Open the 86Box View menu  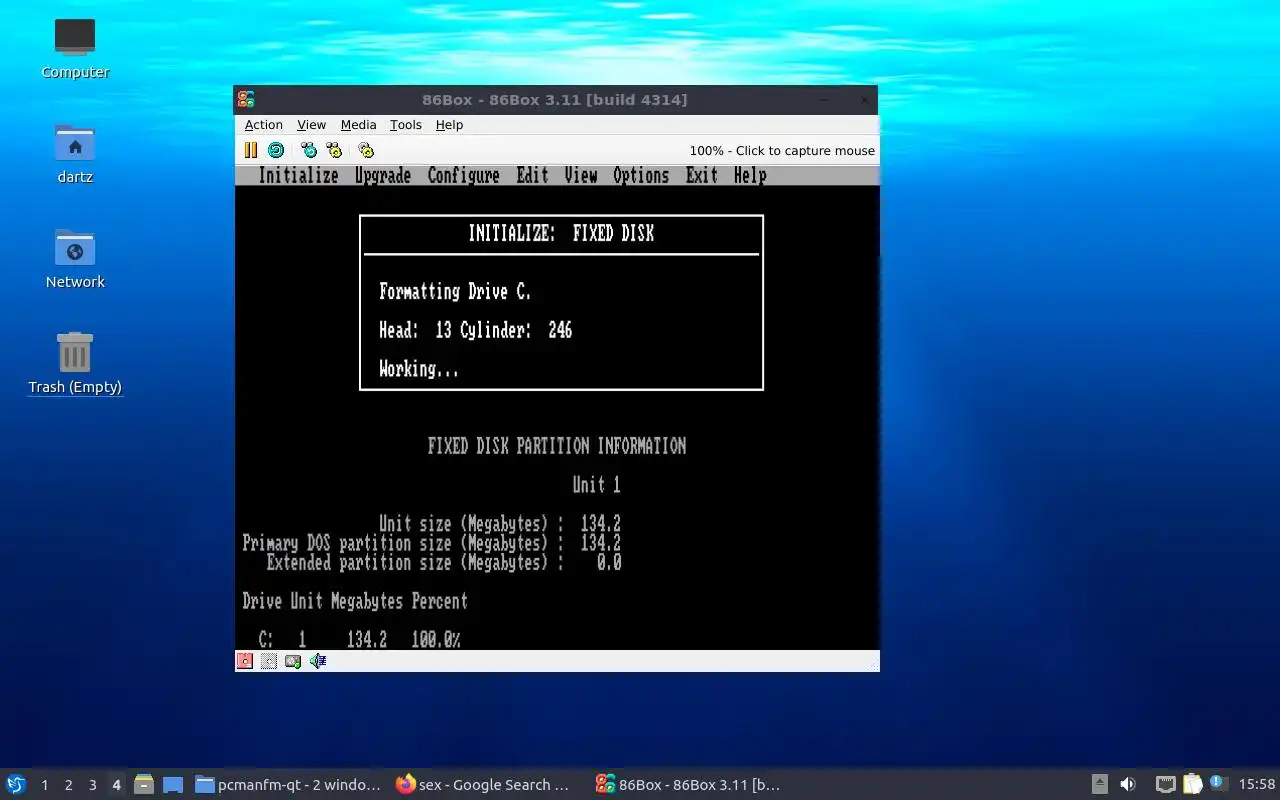(x=312, y=125)
